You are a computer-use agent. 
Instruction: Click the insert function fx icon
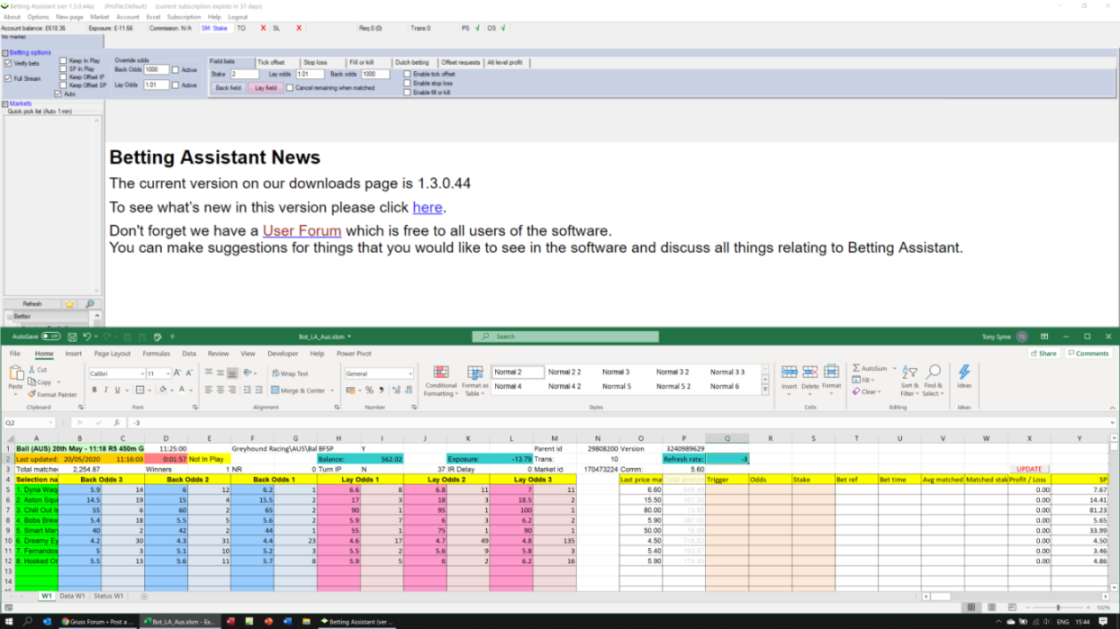(x=116, y=423)
